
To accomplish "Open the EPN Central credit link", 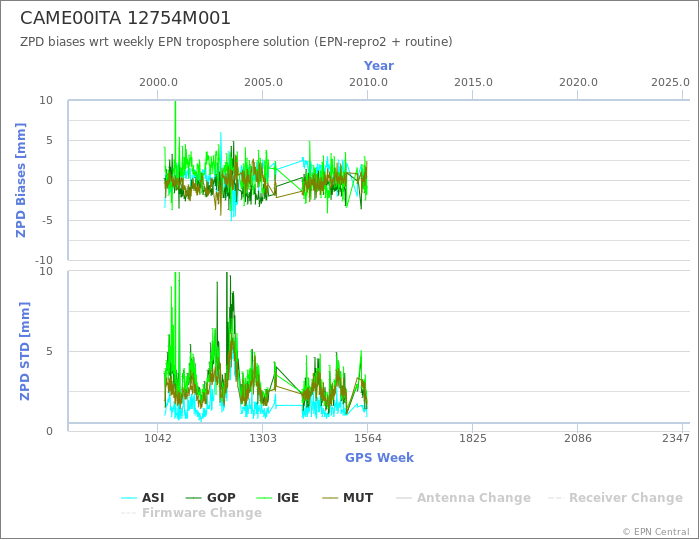I will click(x=656, y=532).
